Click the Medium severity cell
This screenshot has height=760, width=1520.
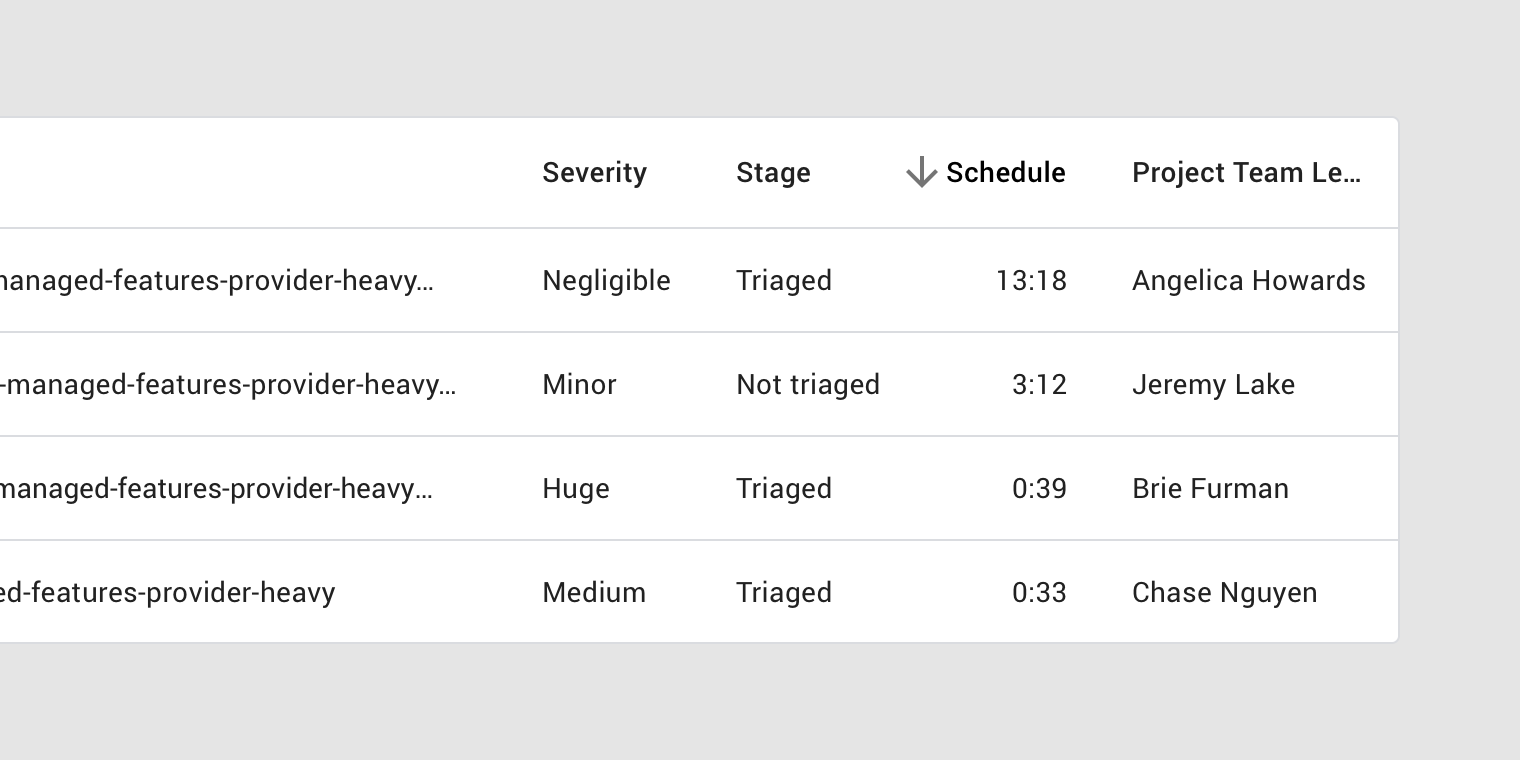pos(594,593)
